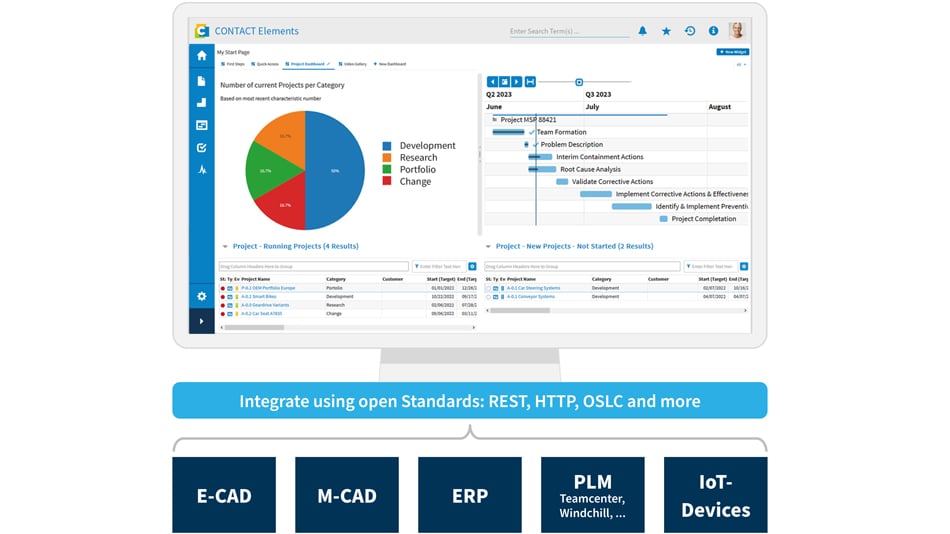Open the documents icon in sidebar
Image resolution: width=950 pixels, height=534 pixels.
[202, 80]
